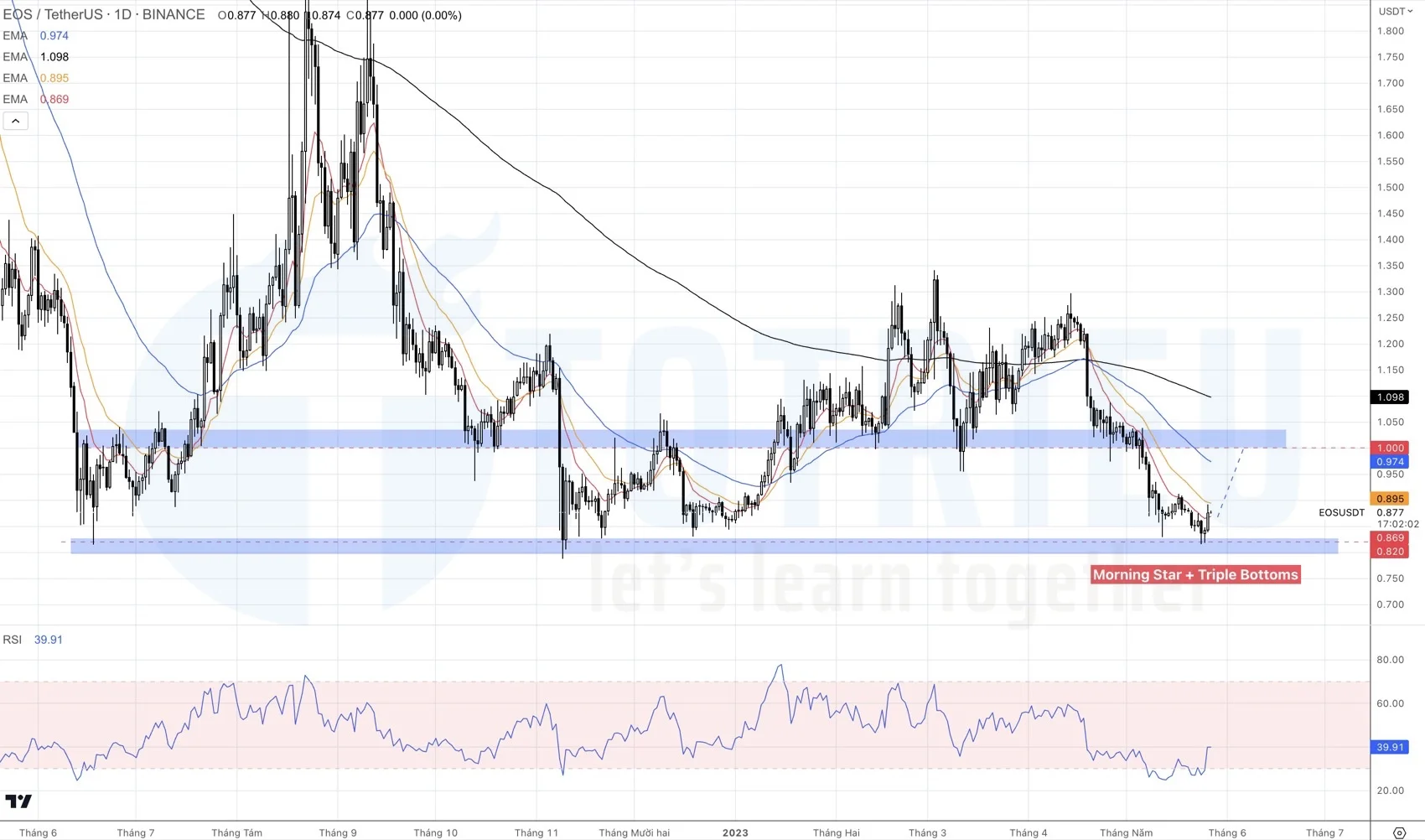Open chart settings gear icon
The image size is (1425, 840).
click(1399, 832)
